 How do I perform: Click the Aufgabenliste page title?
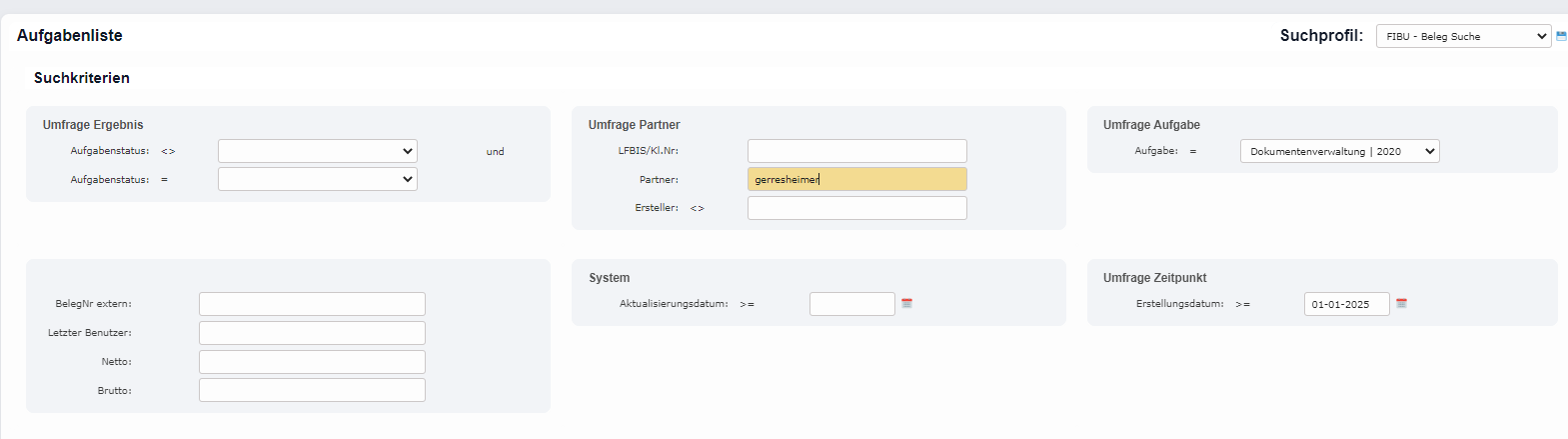point(70,36)
